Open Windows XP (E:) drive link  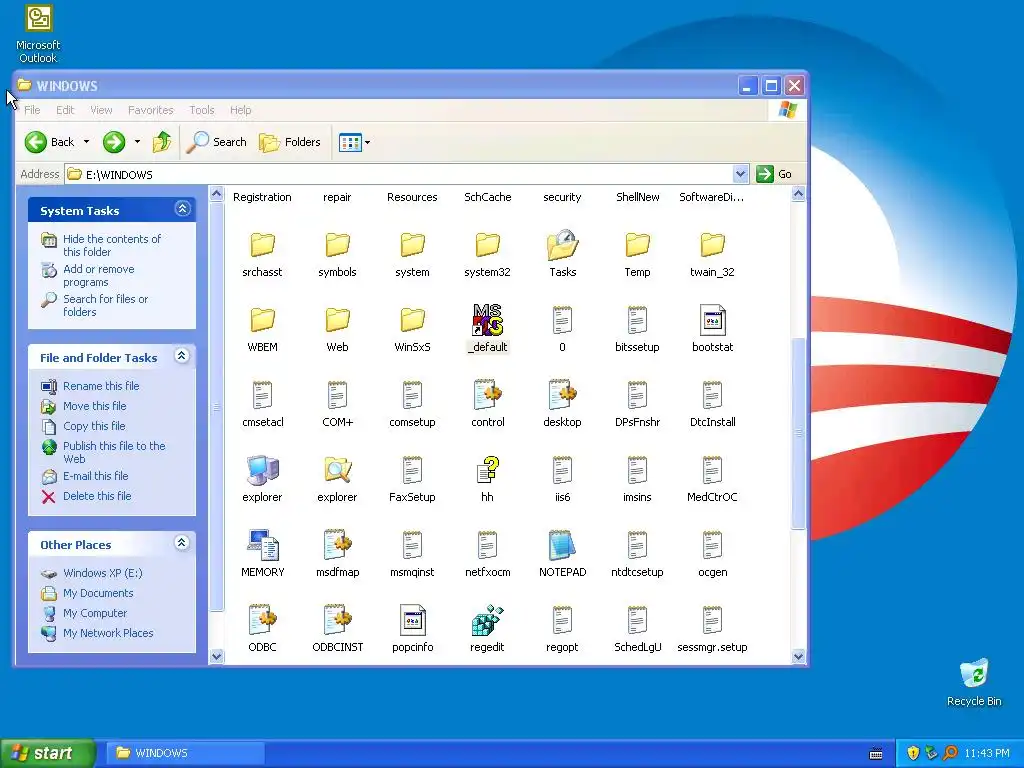click(x=103, y=573)
